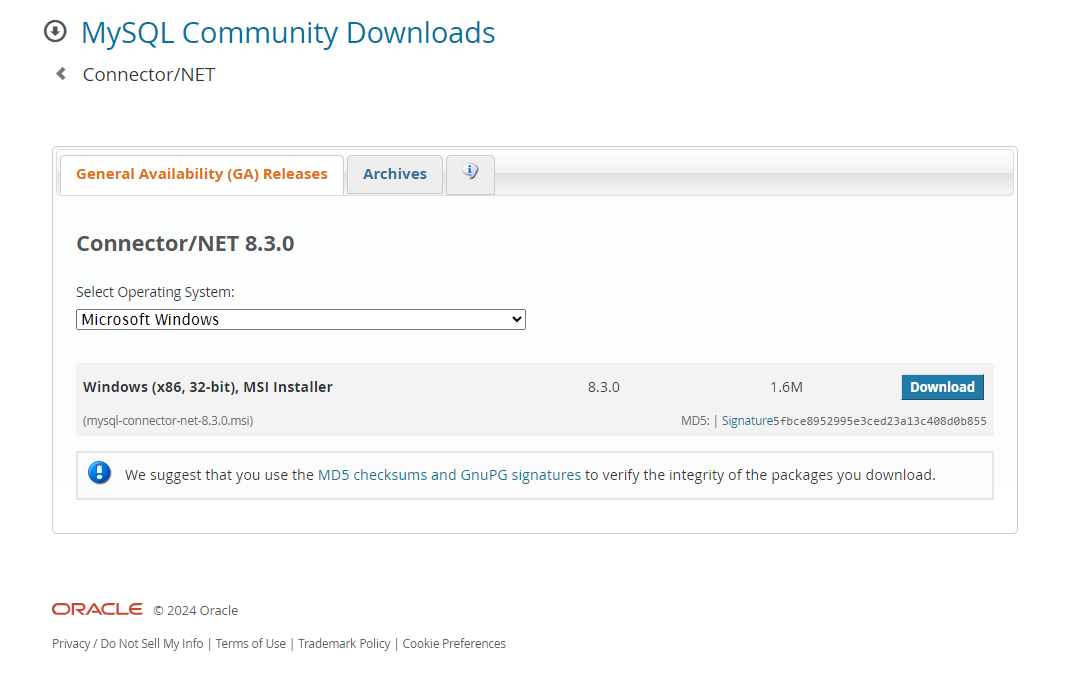Open the Signature link next to MD5
This screenshot has width=1089, height=697.
747,421
